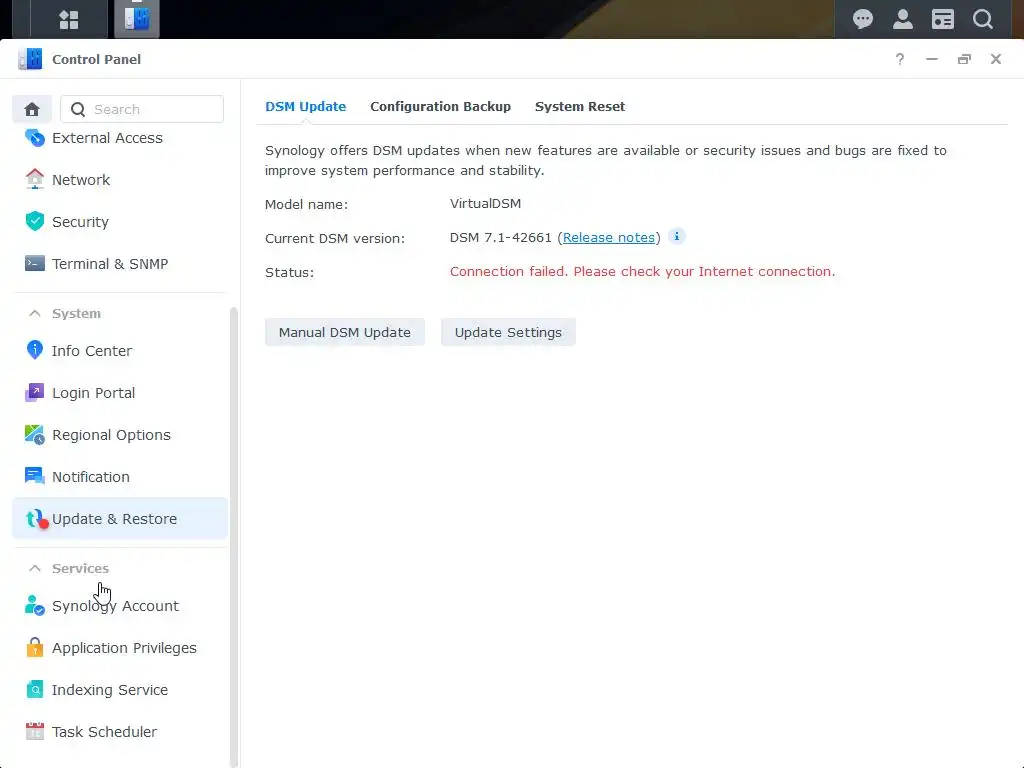Click the Login Portal icon
The height and width of the screenshot is (768, 1024).
(35, 392)
